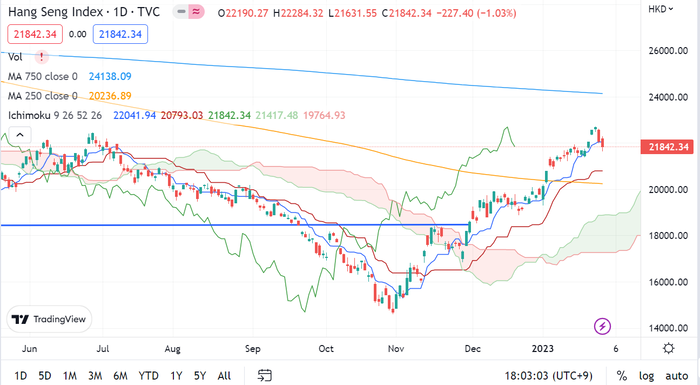Click the Ichimoku value 19764.93
Image resolution: width=700 pixels, height=385 pixels.
click(x=324, y=115)
